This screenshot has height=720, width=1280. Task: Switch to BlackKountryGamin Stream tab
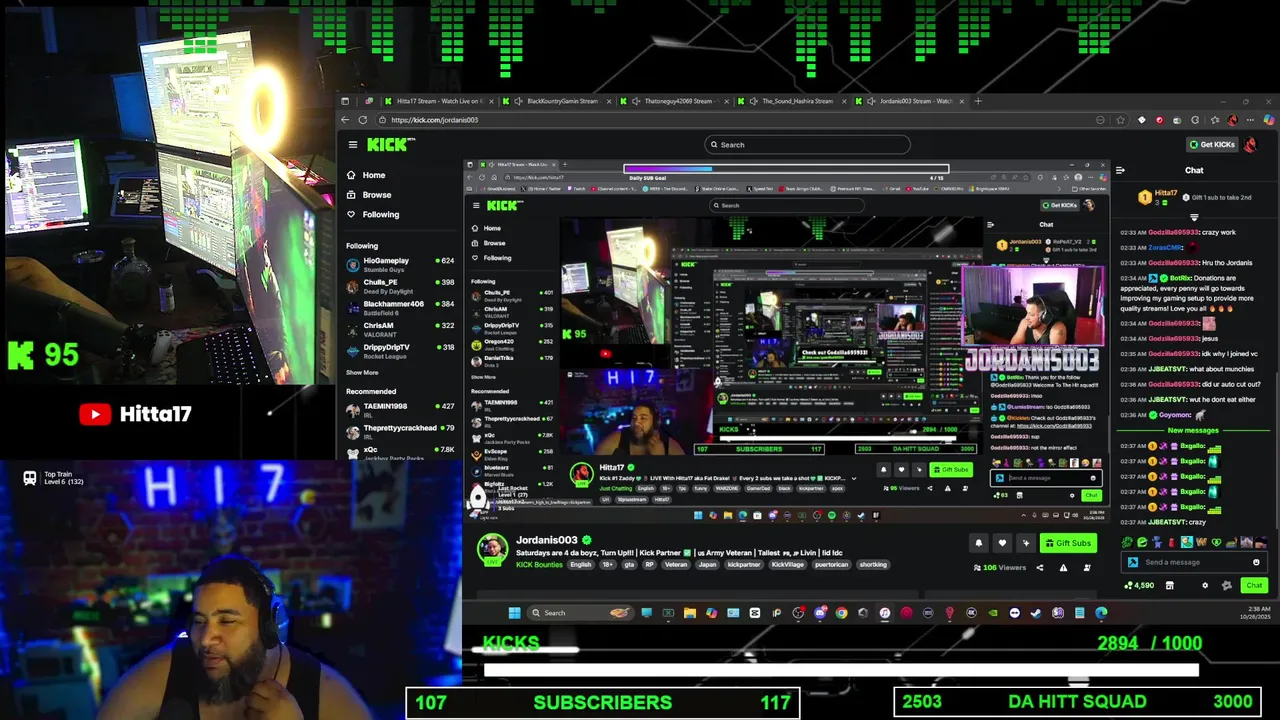pos(556,101)
